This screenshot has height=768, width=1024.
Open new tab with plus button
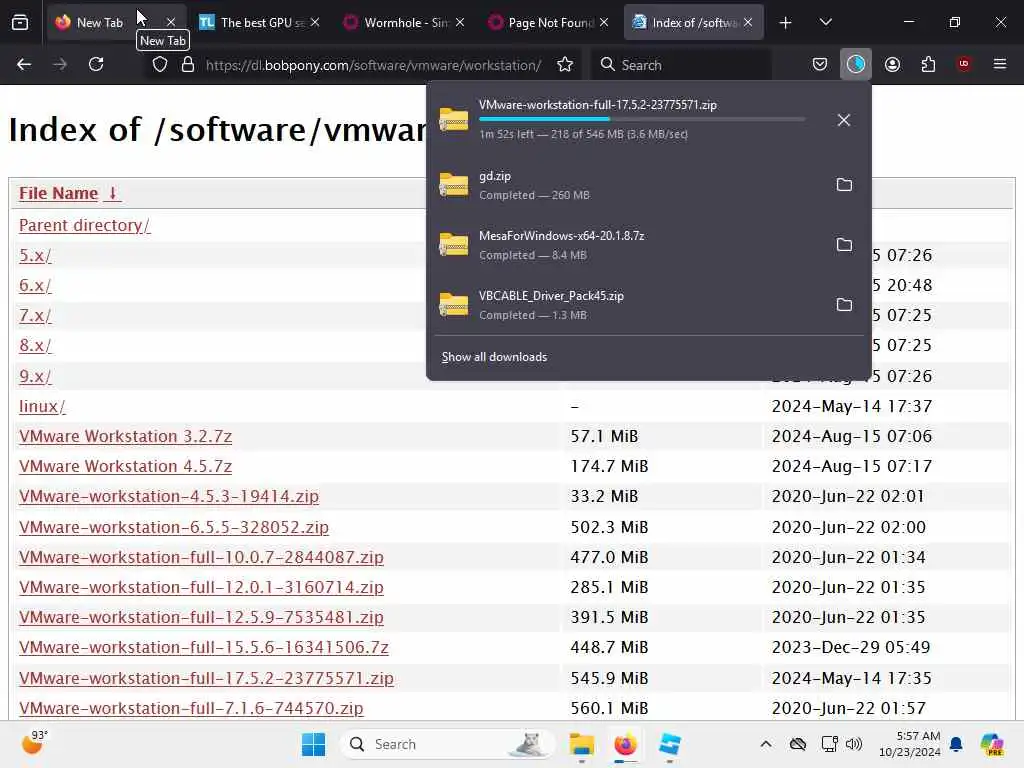[x=786, y=23]
